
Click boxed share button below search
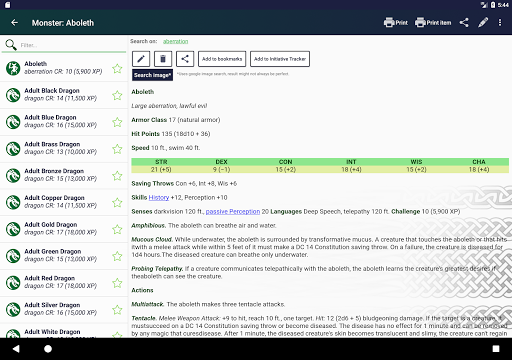pos(185,59)
